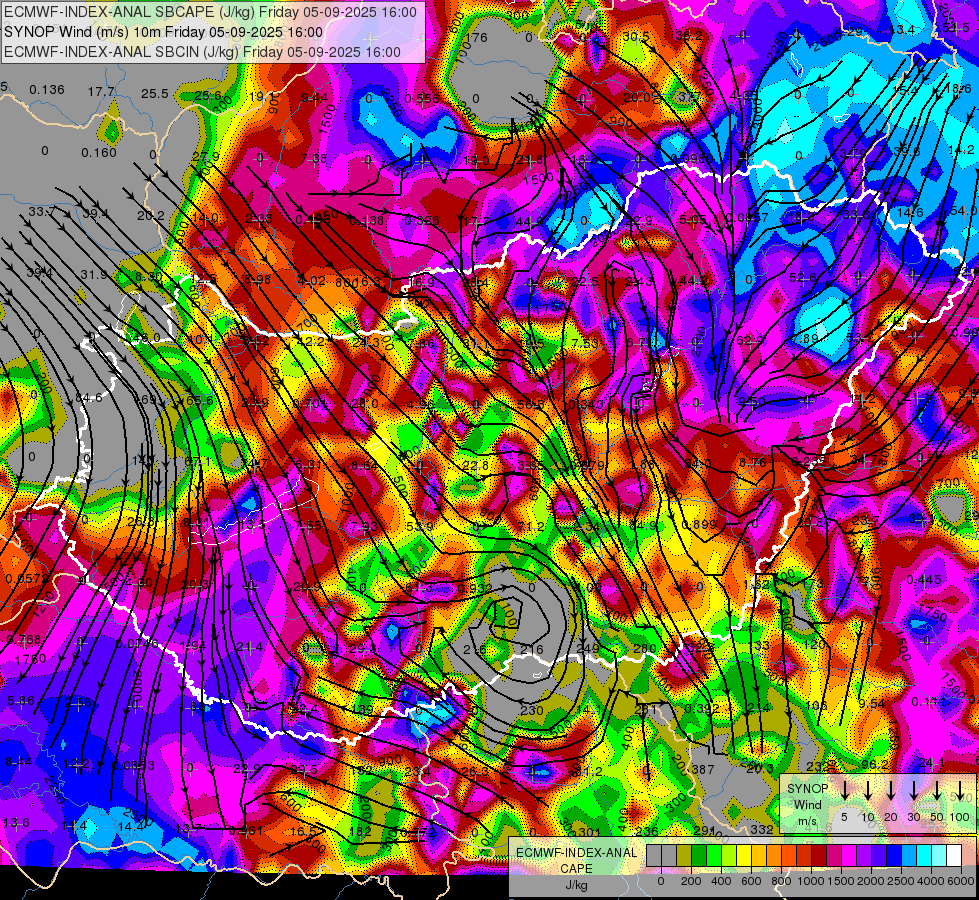The image size is (979, 900).
Task: Click the 100 m/s wind arrow symbol
Action: [x=960, y=791]
